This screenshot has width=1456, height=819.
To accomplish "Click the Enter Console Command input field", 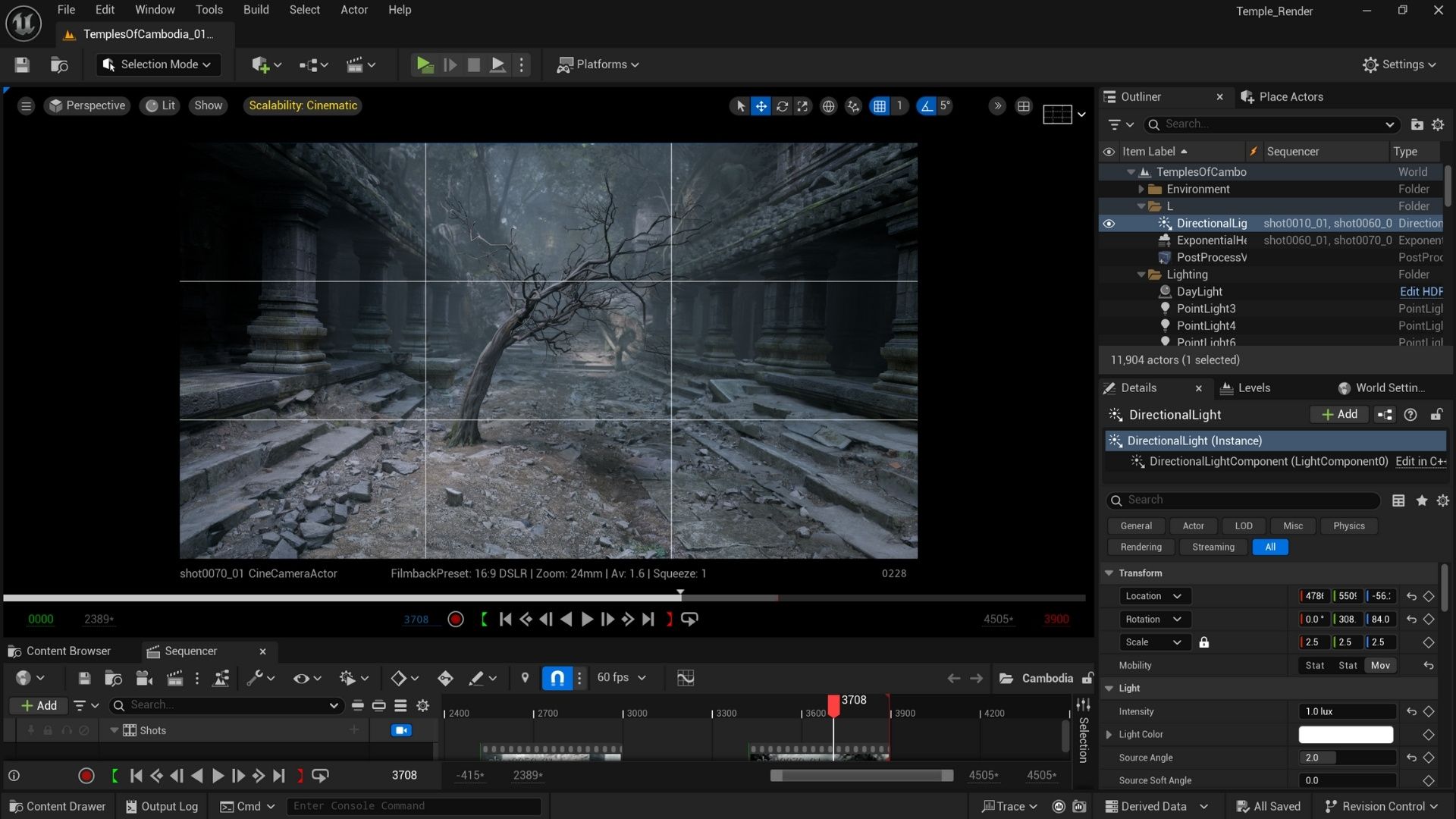I will (x=413, y=806).
